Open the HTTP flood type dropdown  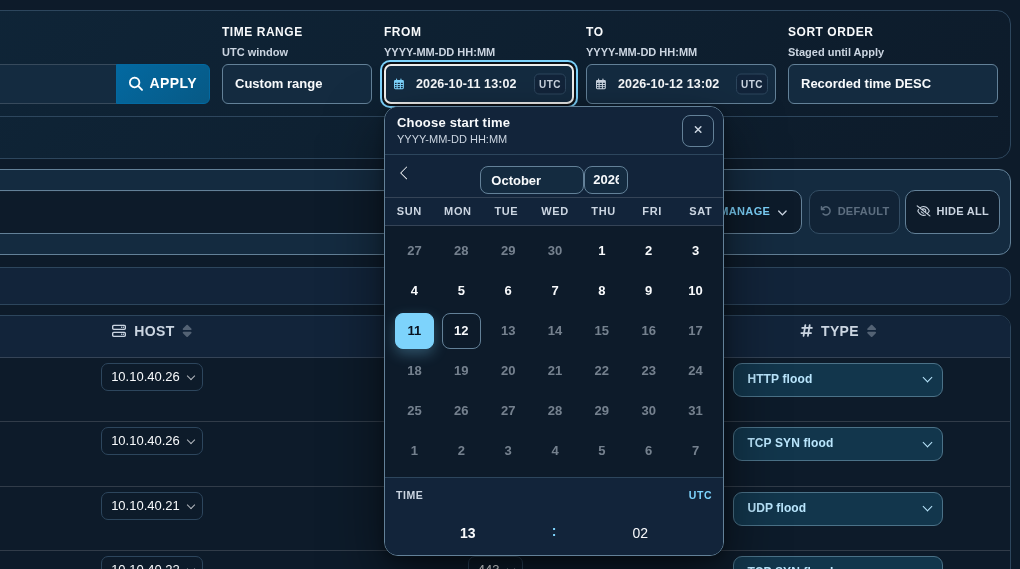click(x=838, y=380)
